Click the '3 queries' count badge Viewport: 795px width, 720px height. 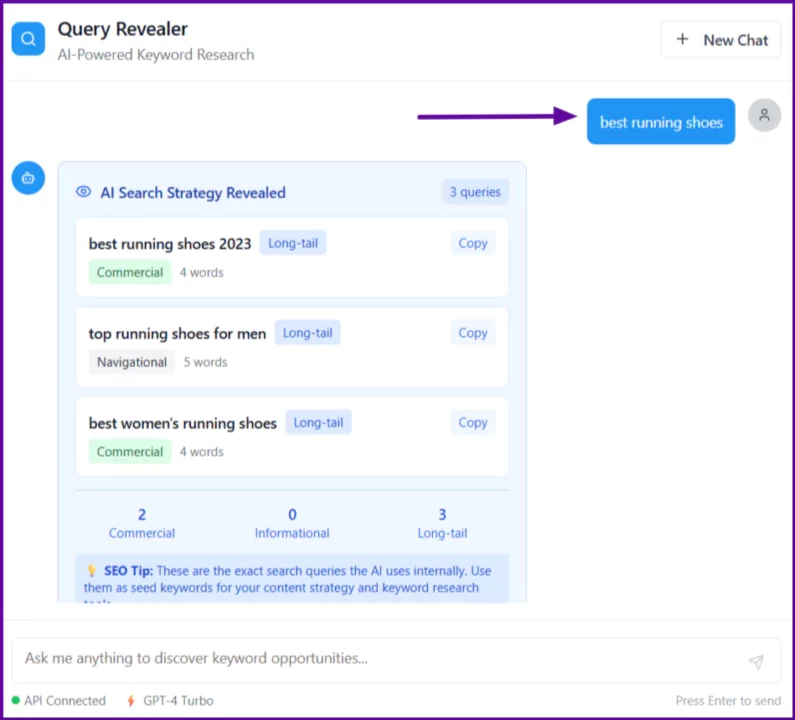[475, 192]
